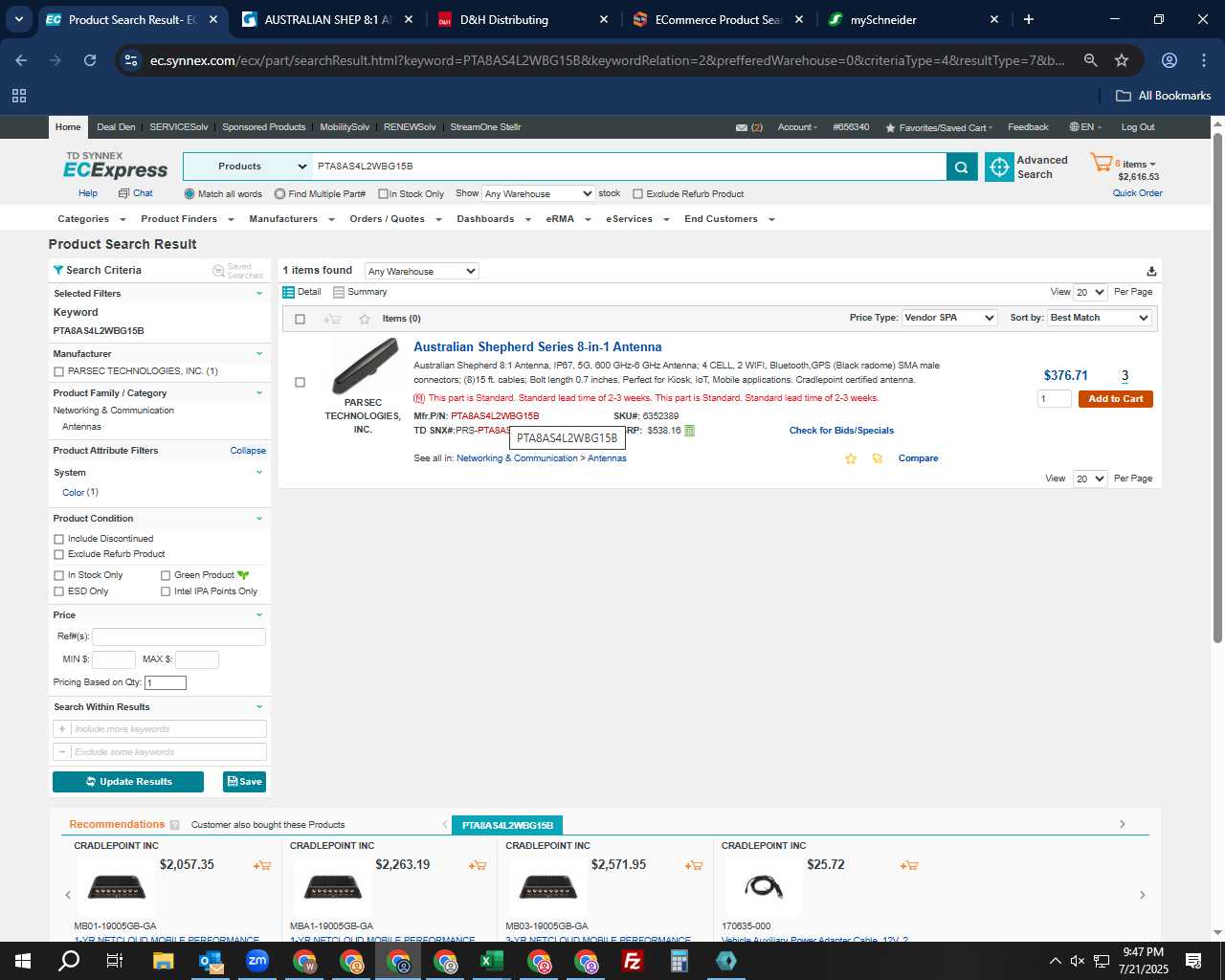Click the magnifier search button

click(x=961, y=167)
